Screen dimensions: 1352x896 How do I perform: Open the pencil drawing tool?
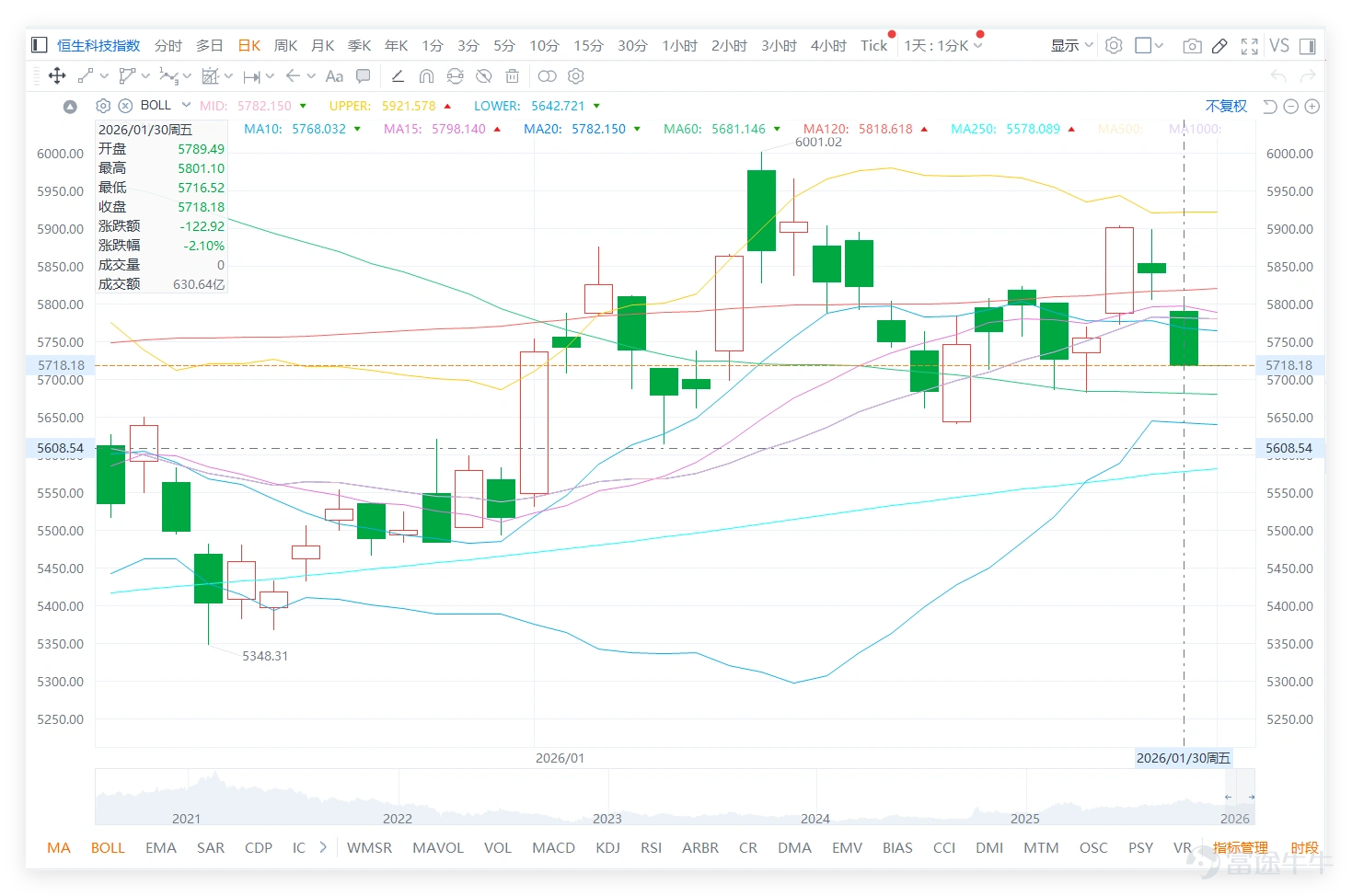[1219, 46]
